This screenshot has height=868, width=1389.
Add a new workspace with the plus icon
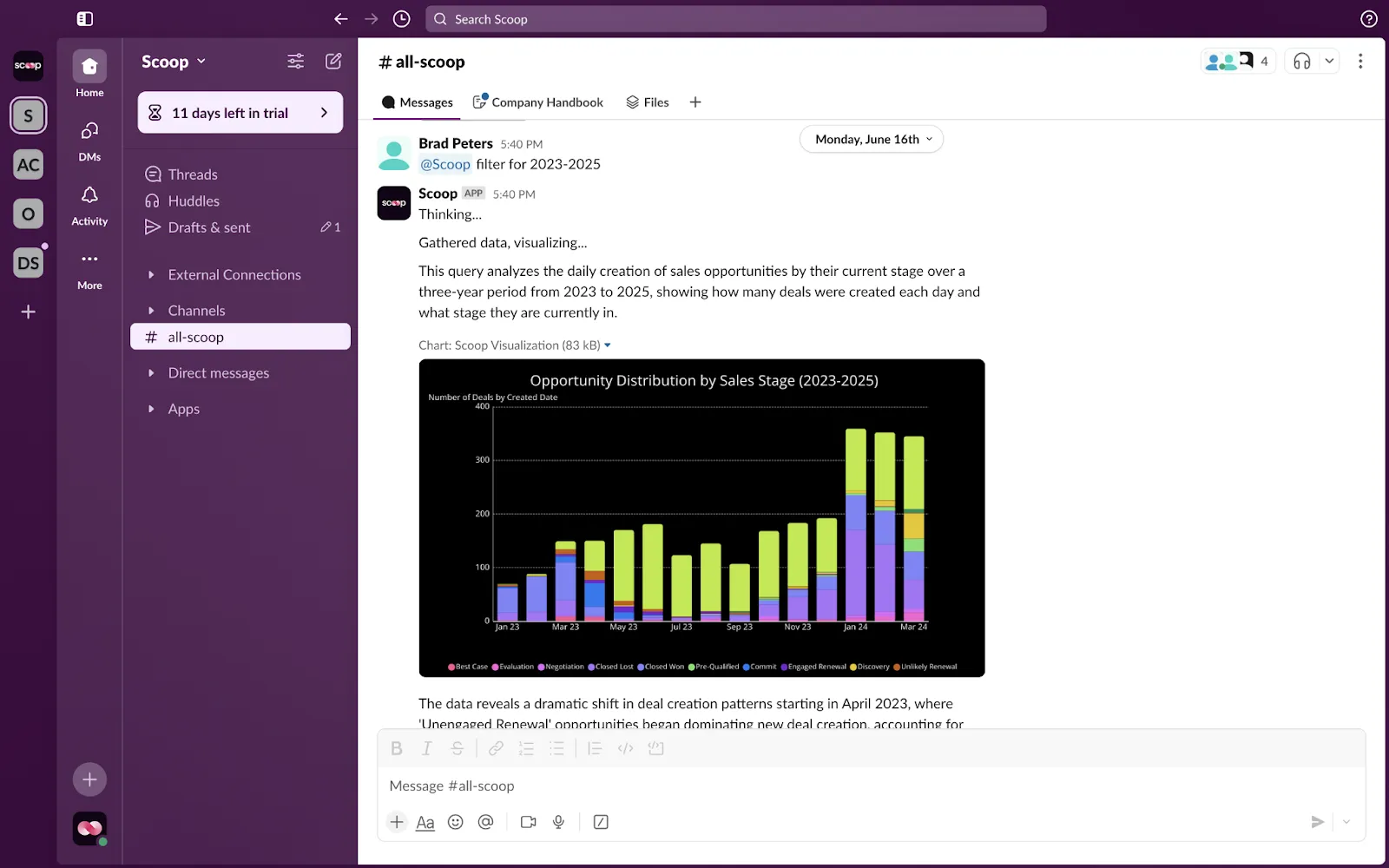pos(29,312)
